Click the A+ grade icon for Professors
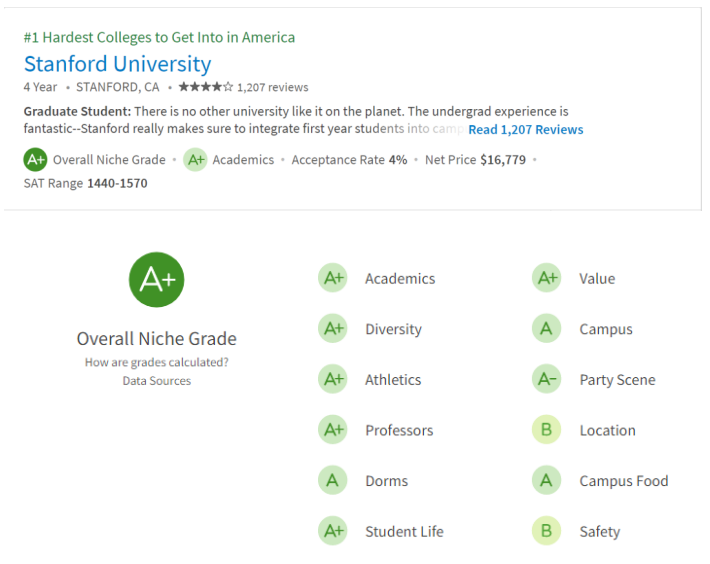This screenshot has height=564, width=710. click(x=333, y=430)
